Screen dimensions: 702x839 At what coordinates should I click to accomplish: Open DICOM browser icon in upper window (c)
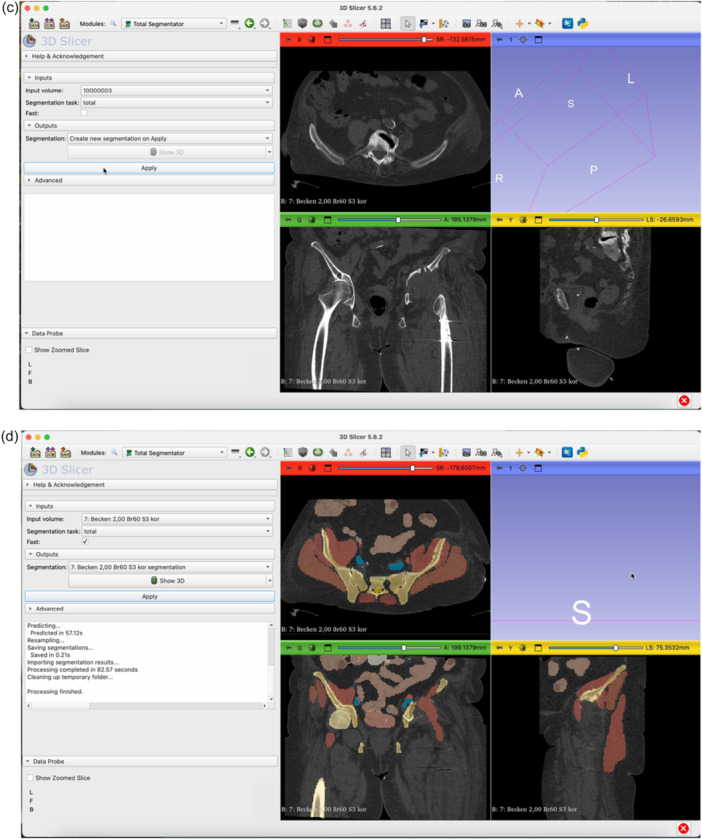click(49, 24)
